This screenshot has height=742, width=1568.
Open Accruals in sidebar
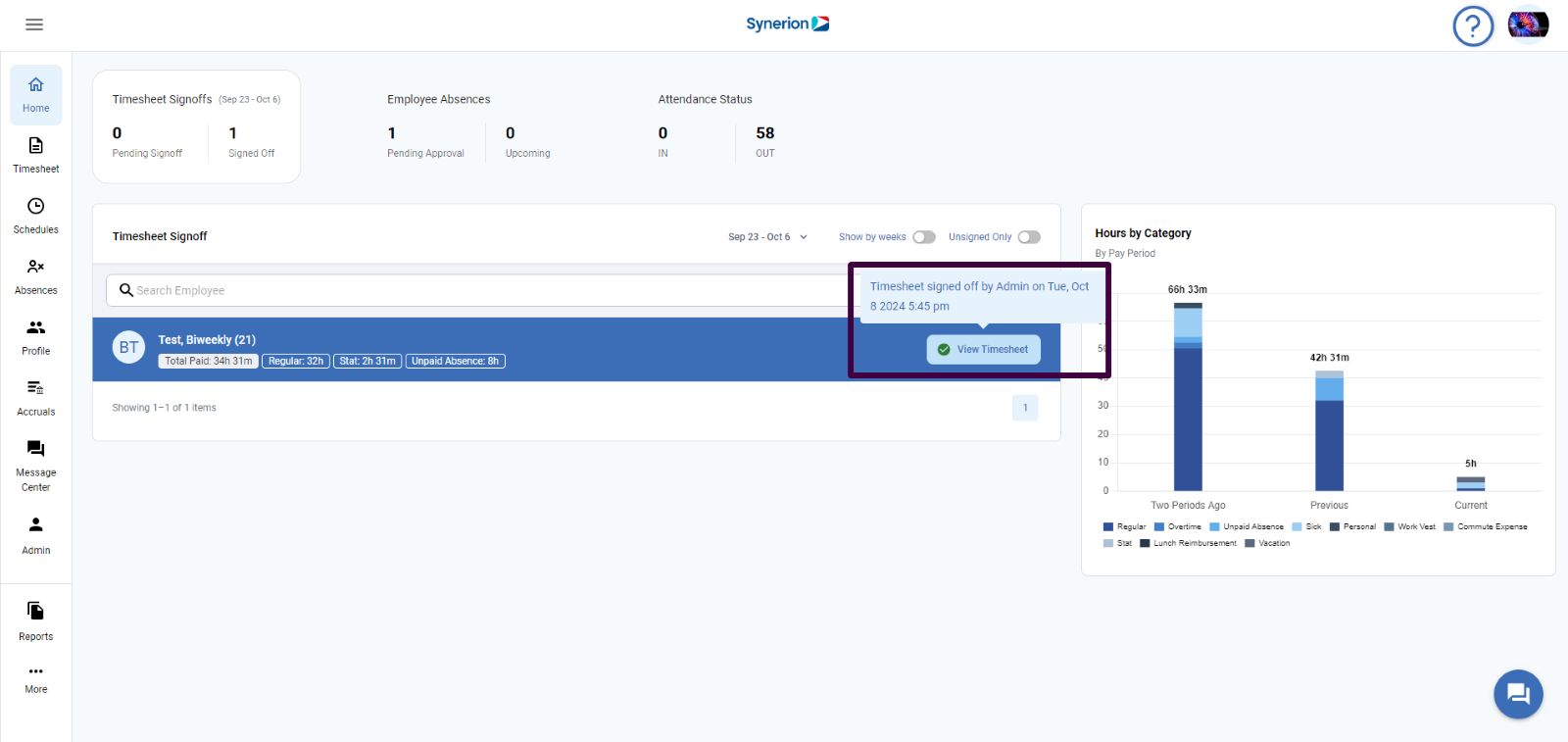point(36,399)
